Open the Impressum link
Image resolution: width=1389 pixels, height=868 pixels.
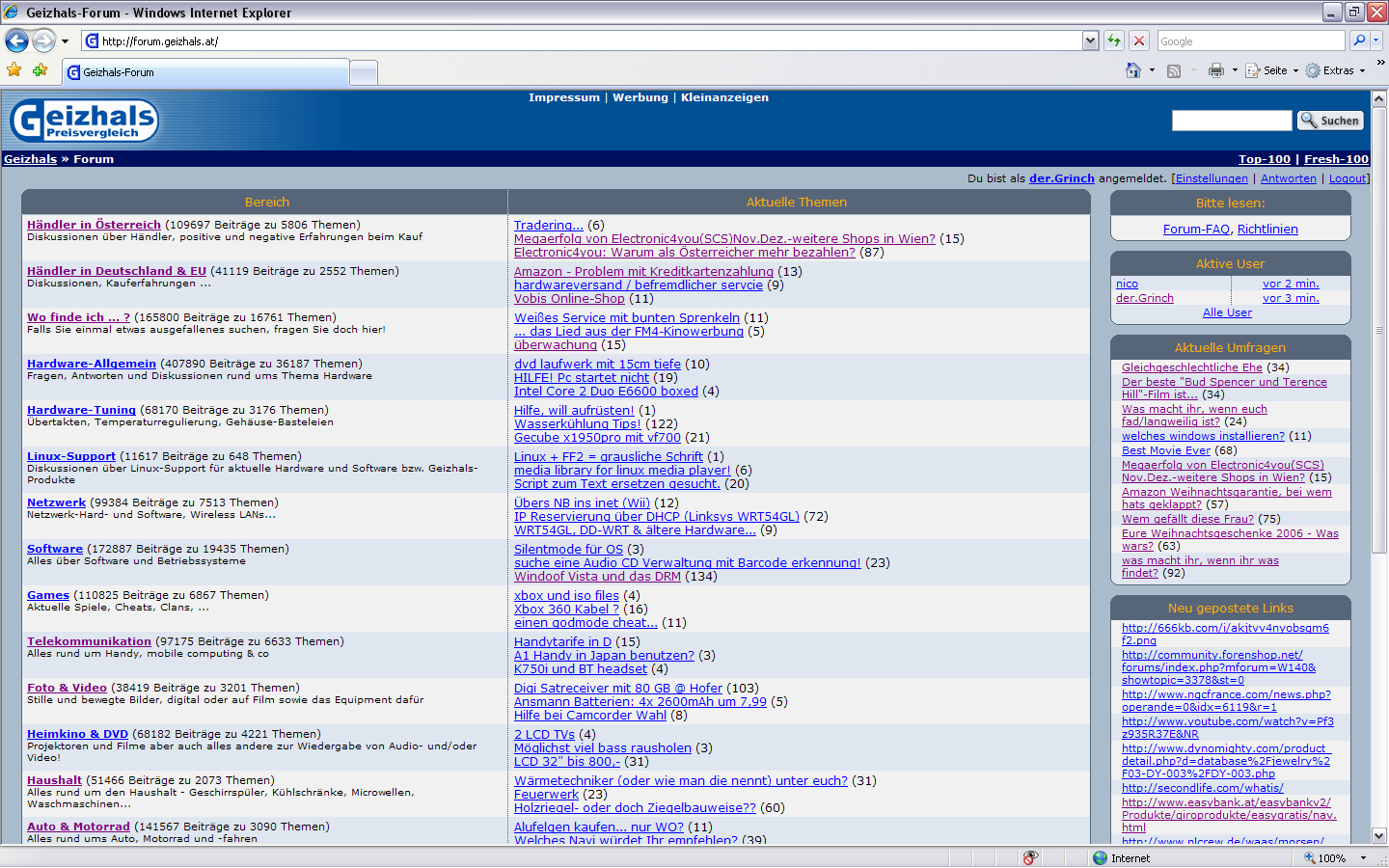pos(564,97)
